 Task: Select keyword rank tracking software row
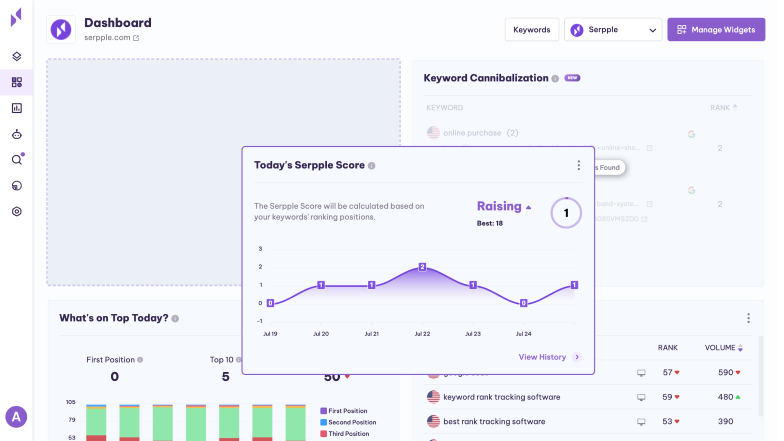tap(586, 397)
